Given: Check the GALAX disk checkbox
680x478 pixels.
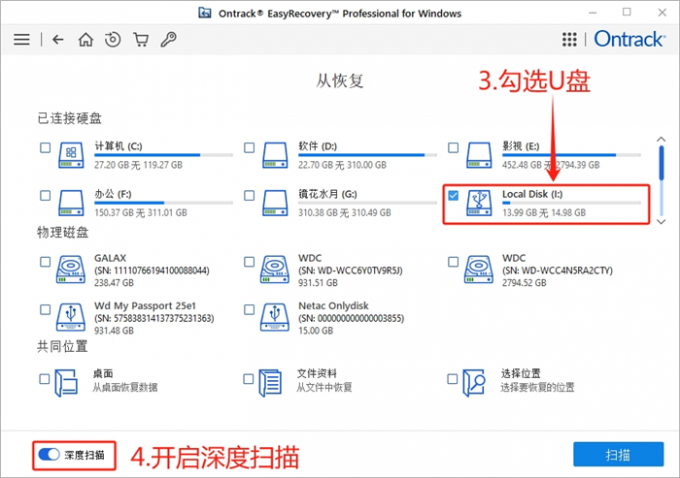Looking at the screenshot, I should pos(45,262).
